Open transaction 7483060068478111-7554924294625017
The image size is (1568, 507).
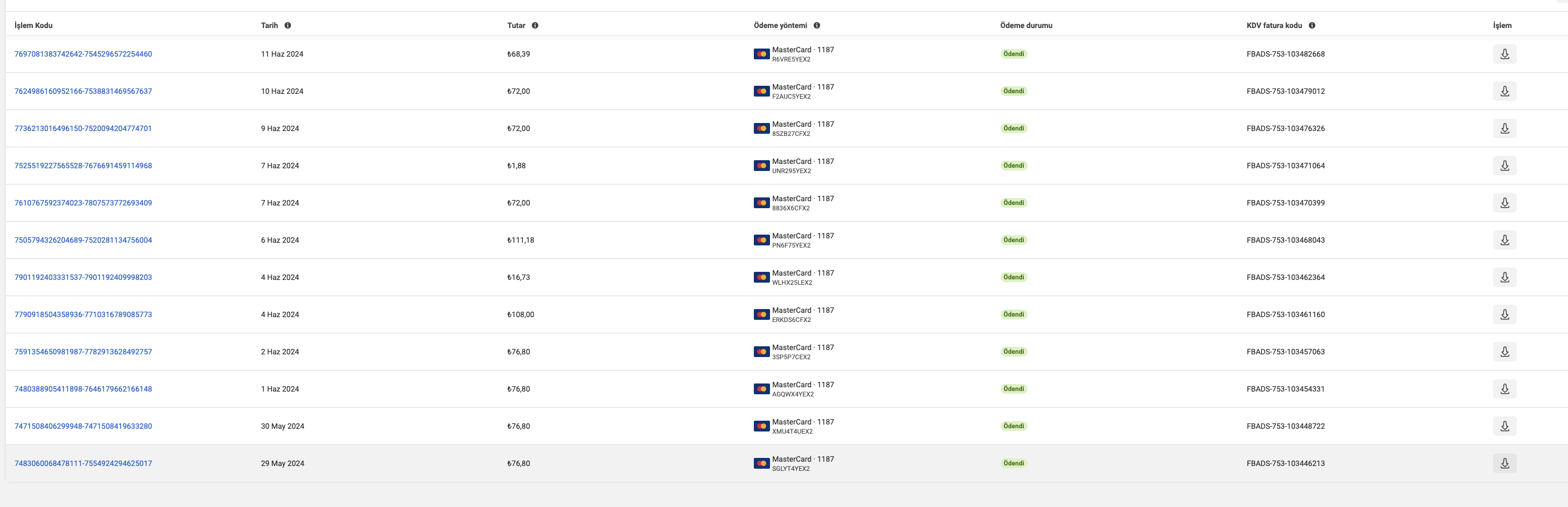pyautogui.click(x=84, y=463)
